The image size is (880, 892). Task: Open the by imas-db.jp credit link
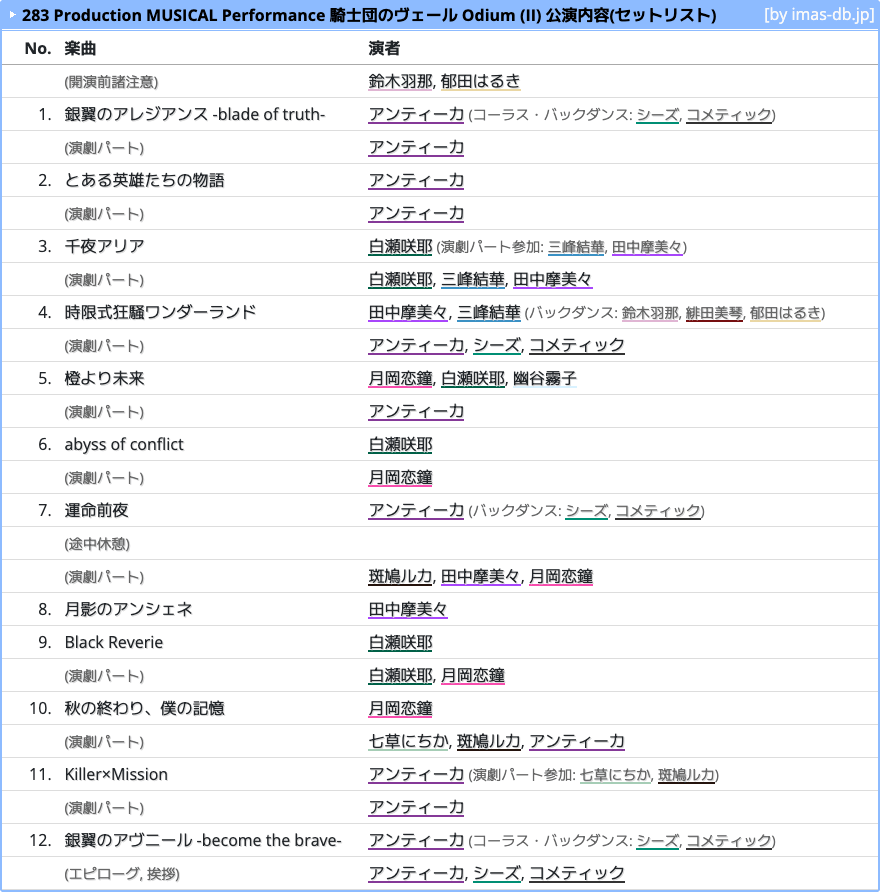[x=819, y=14]
